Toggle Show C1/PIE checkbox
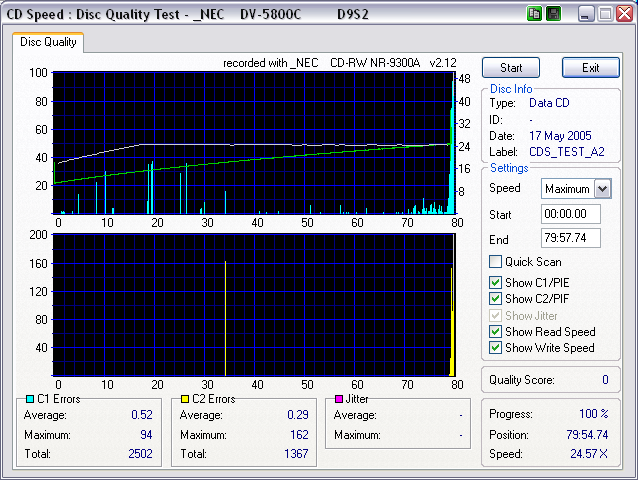The image size is (638, 480). (x=495, y=282)
